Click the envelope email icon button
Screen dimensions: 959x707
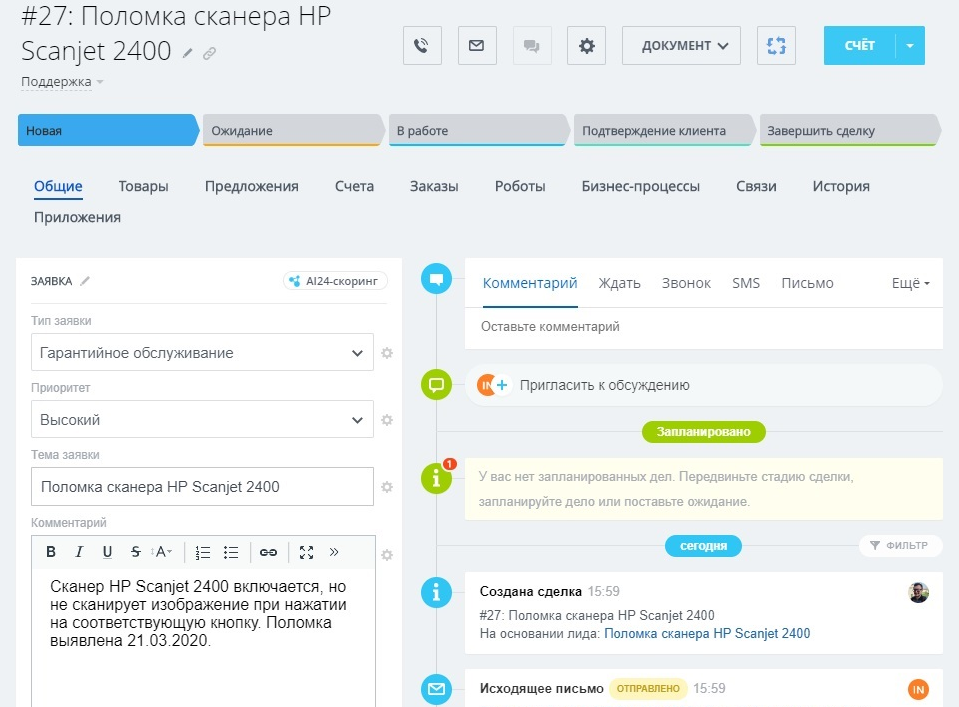(x=477, y=45)
